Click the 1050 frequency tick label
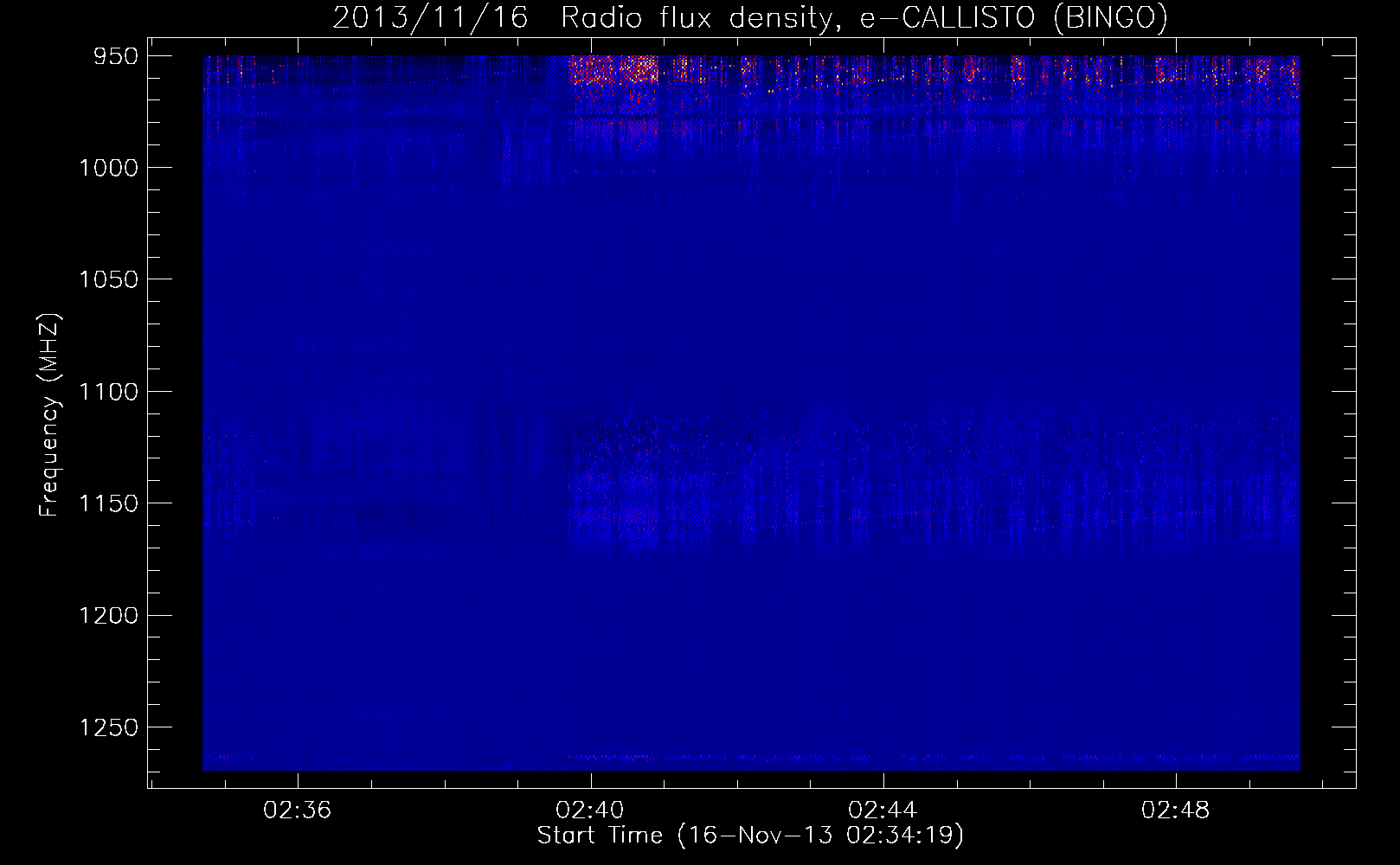The width and height of the screenshot is (1400, 865). tap(108, 279)
